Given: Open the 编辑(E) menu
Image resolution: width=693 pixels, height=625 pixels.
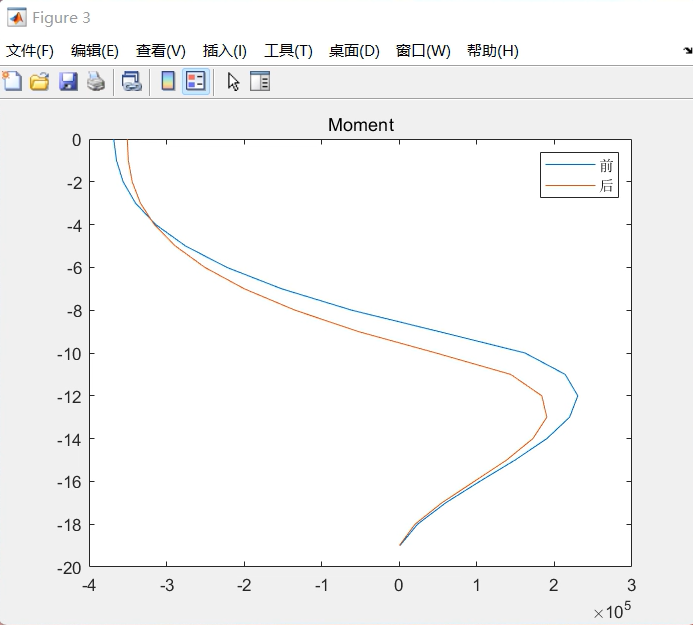Looking at the screenshot, I should [95, 51].
